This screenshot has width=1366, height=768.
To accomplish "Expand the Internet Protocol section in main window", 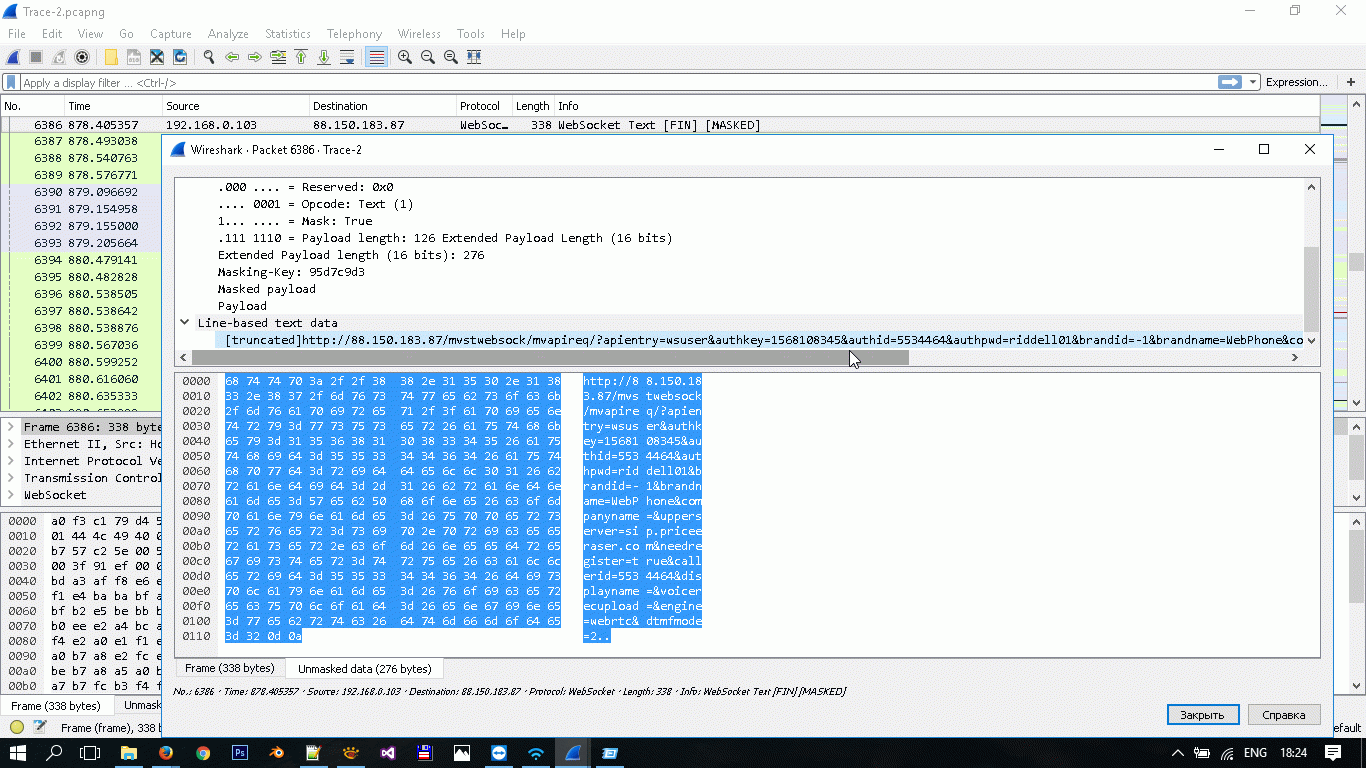I will click(11, 461).
